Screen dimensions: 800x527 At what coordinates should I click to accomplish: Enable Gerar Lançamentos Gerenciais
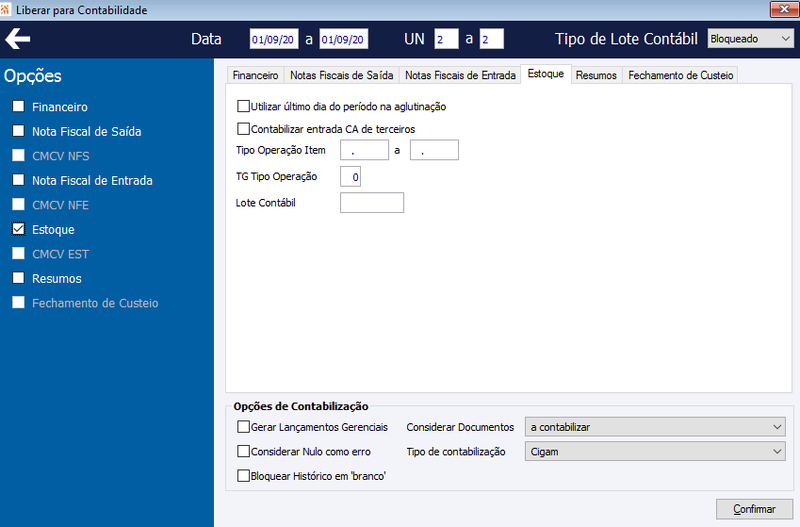point(243,426)
